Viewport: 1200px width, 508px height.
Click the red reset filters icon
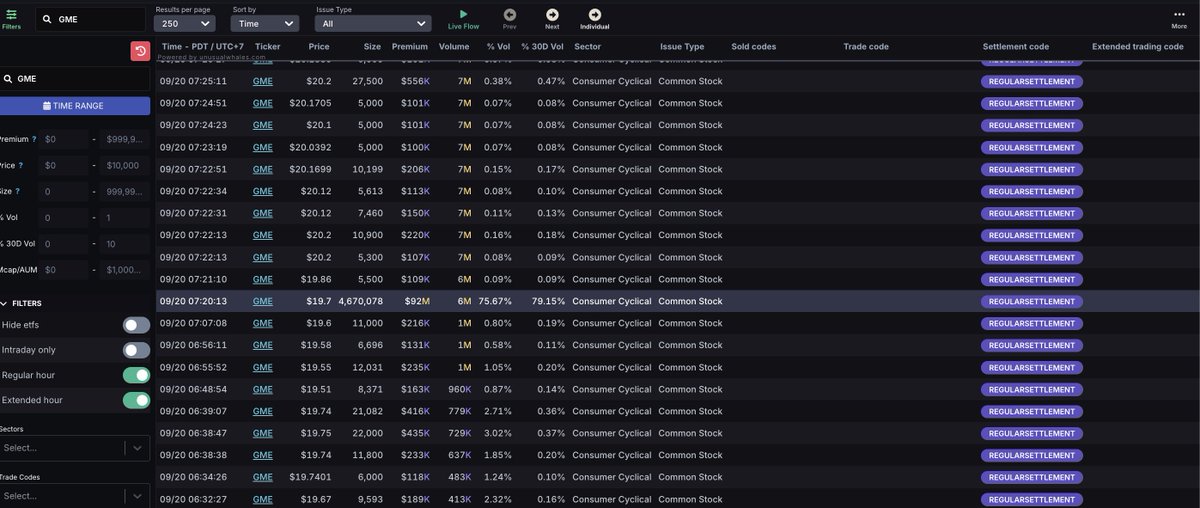coord(140,51)
